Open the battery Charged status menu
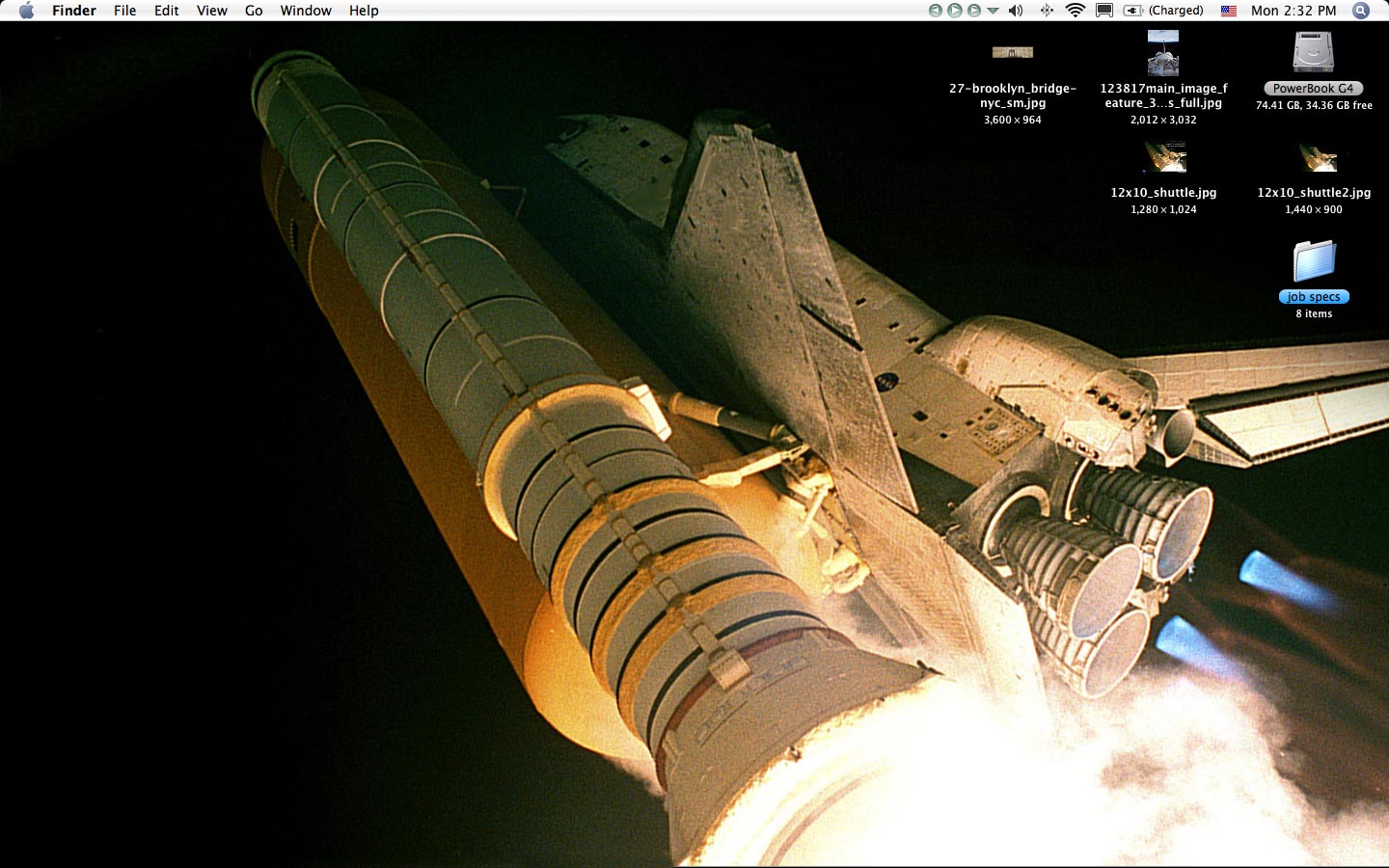Screen dimensions: 1389x868 click(x=1164, y=11)
